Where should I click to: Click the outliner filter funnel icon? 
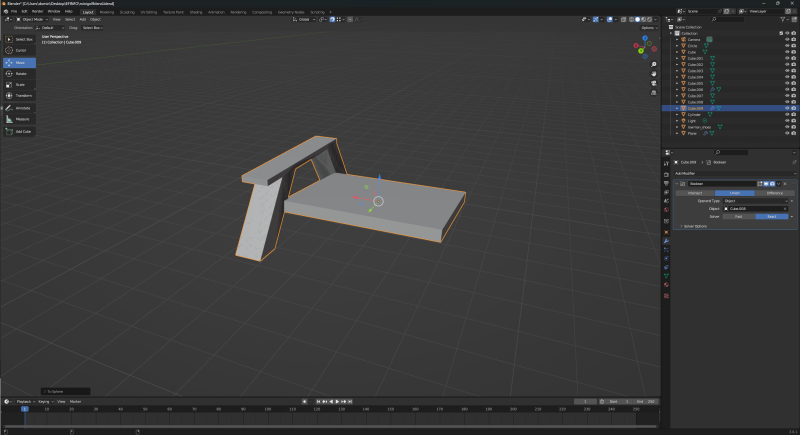coord(783,19)
